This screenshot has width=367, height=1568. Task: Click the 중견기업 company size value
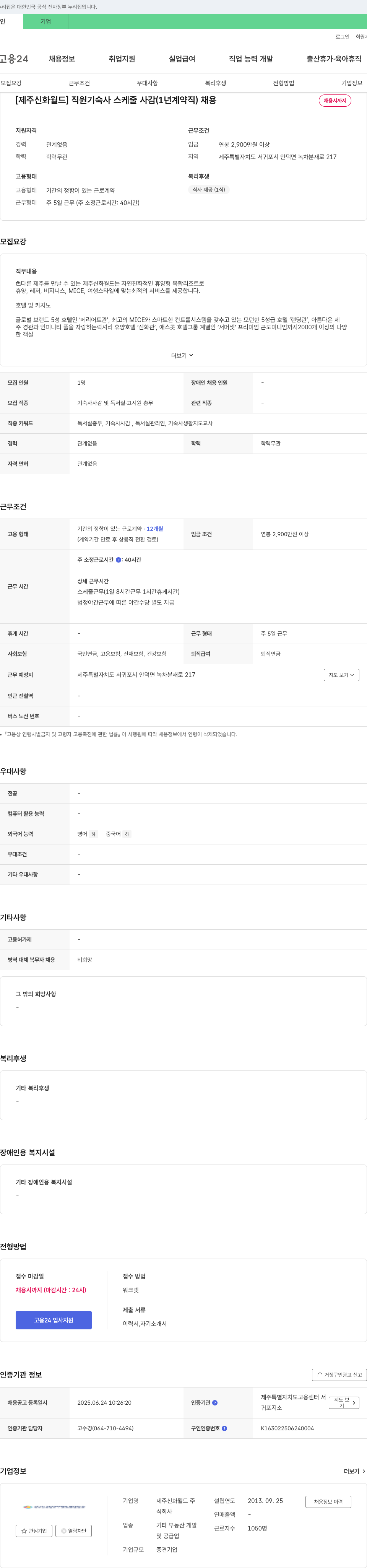pos(167,1550)
